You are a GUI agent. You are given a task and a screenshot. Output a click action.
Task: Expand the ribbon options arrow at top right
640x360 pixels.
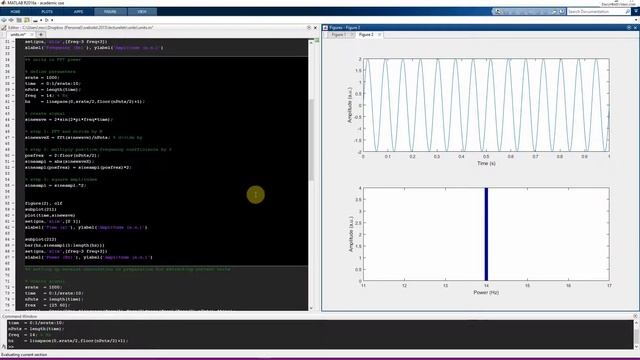coord(636,11)
